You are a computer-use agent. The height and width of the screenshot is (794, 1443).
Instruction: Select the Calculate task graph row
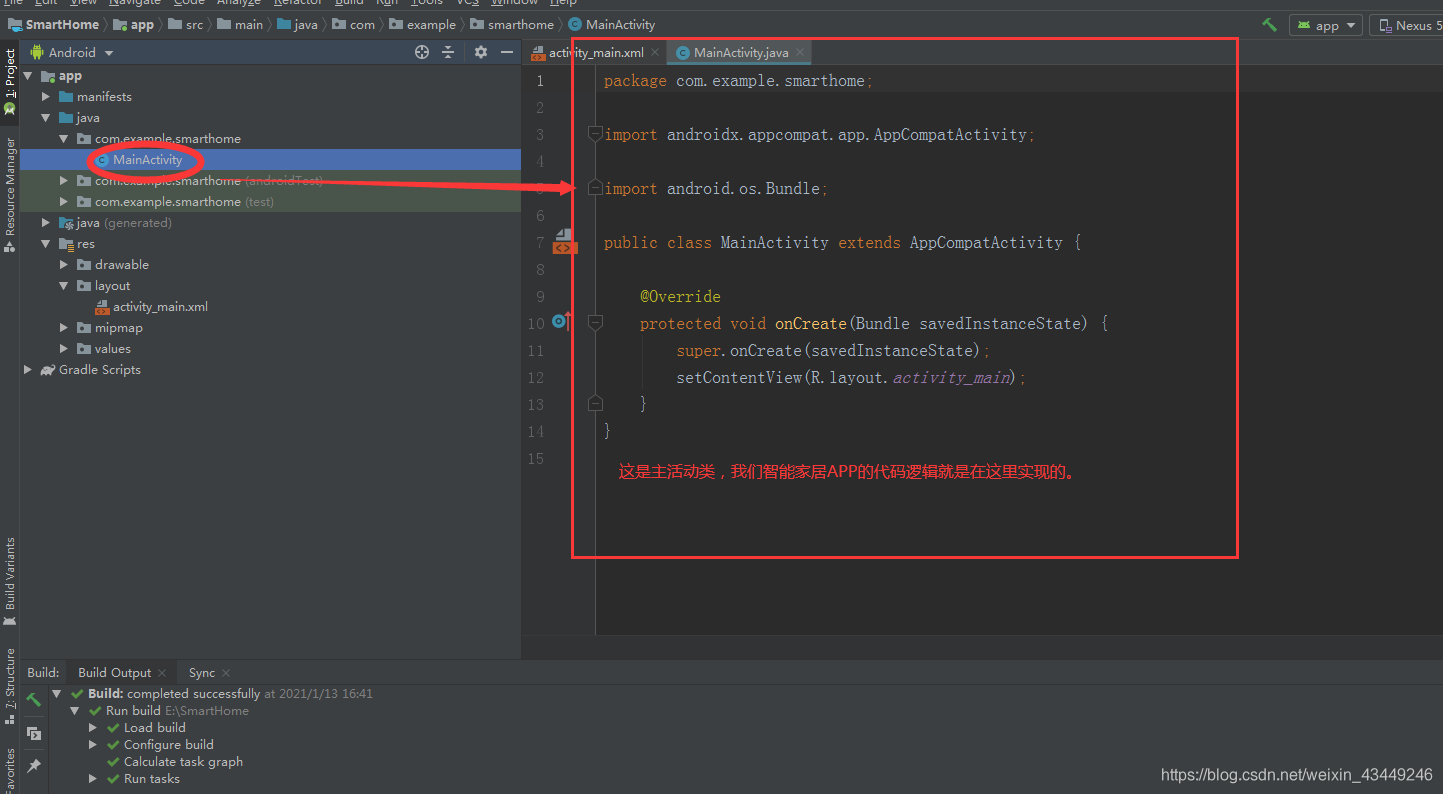(x=183, y=762)
